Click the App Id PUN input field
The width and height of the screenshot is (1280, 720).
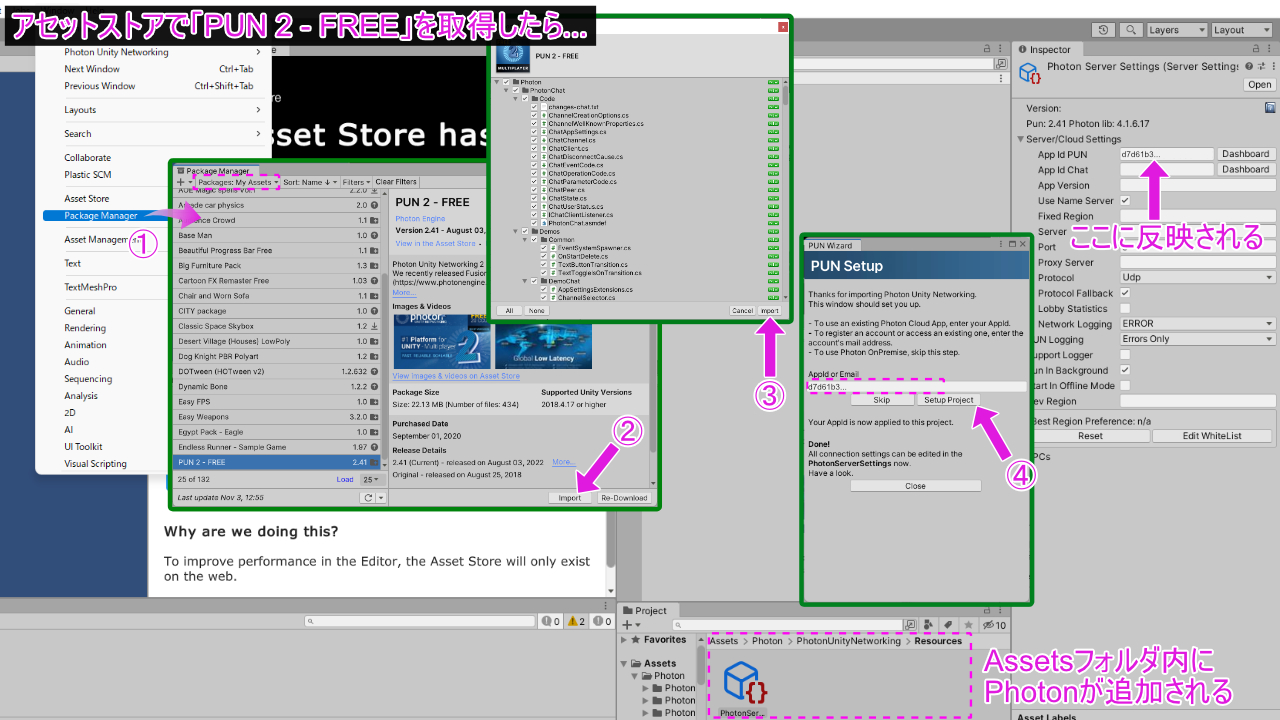click(x=1166, y=154)
